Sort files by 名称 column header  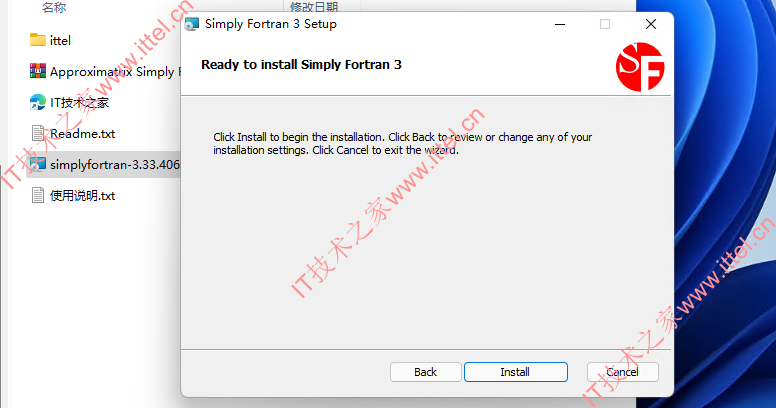(x=54, y=7)
